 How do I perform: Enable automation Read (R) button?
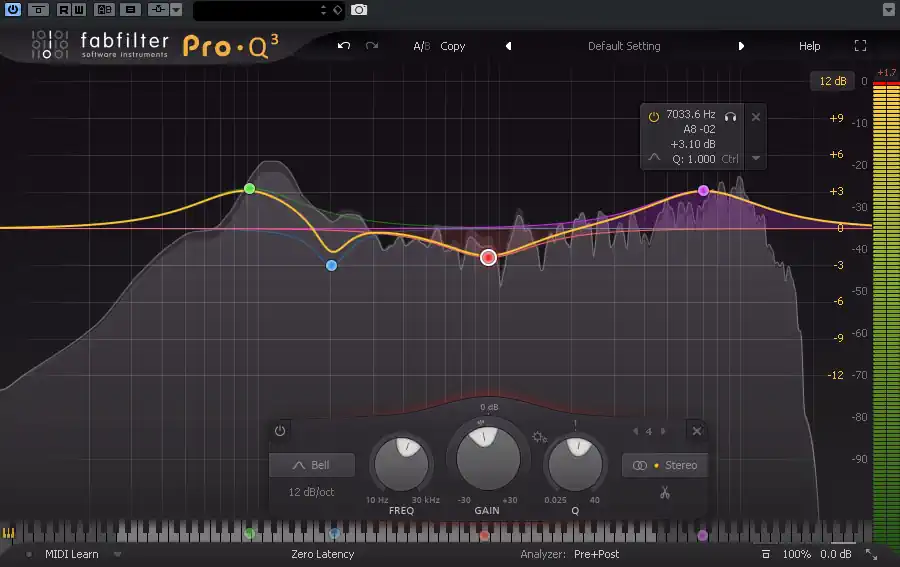(x=64, y=9)
